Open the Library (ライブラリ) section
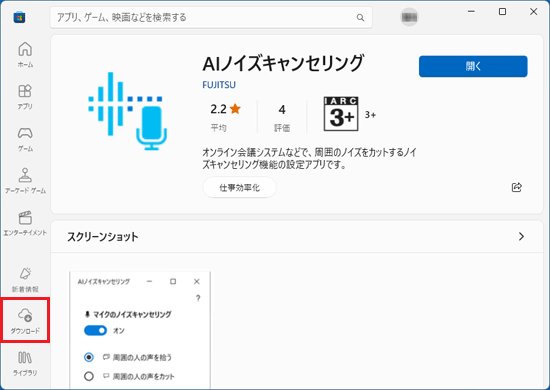Screen dimensions: 550x390 pyautogui.click(x=25, y=363)
